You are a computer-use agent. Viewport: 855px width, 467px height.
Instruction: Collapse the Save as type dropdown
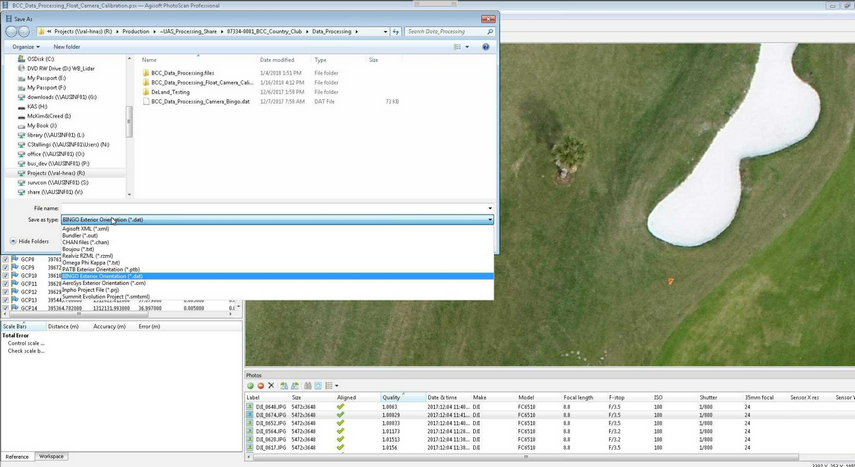[490, 220]
